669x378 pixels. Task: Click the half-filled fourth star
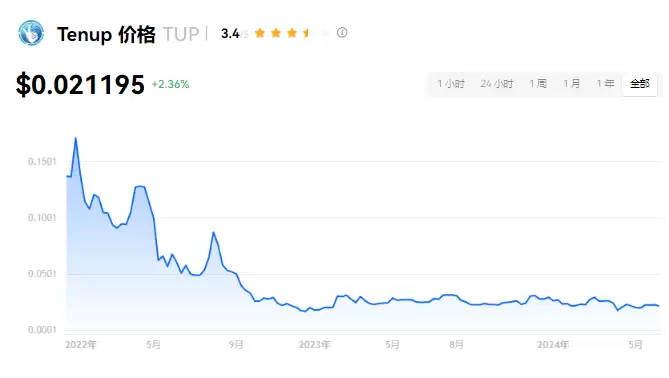coord(307,33)
